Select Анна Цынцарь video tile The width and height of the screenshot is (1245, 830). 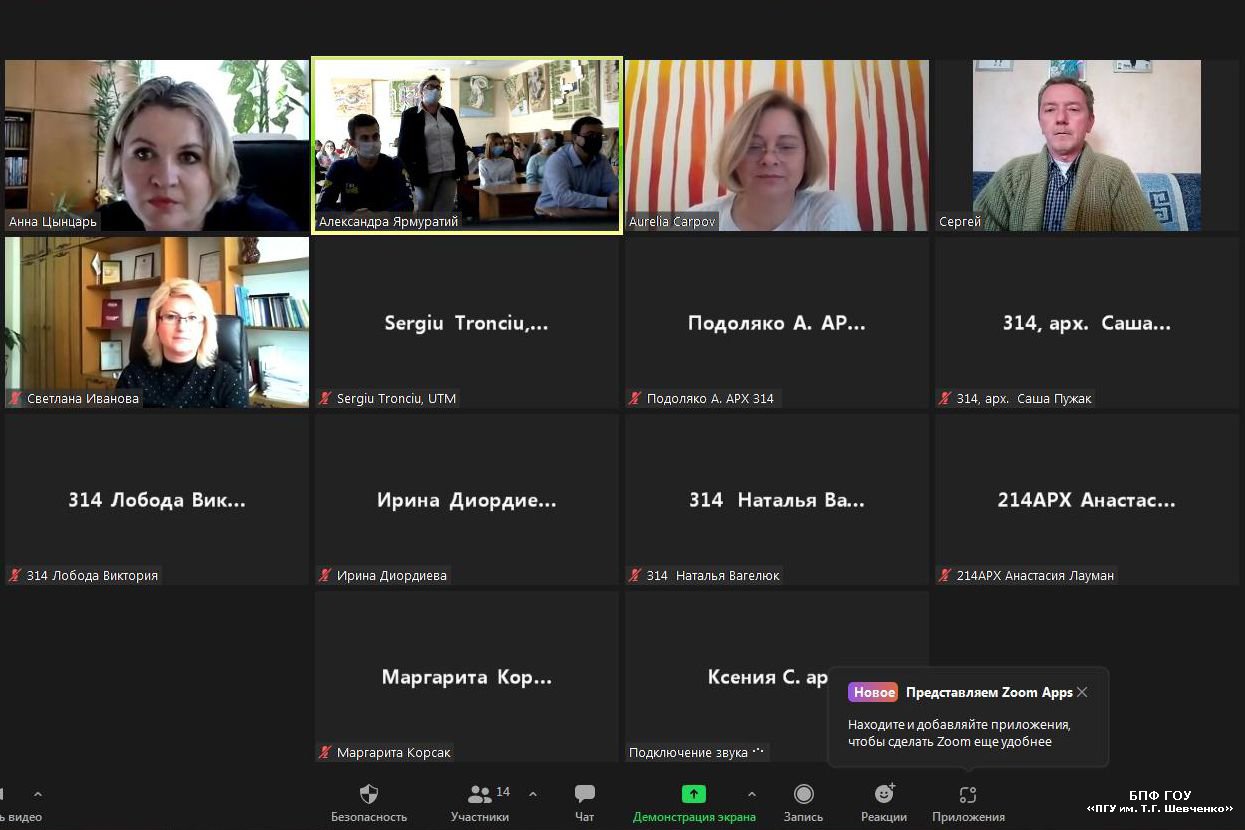coord(157,146)
